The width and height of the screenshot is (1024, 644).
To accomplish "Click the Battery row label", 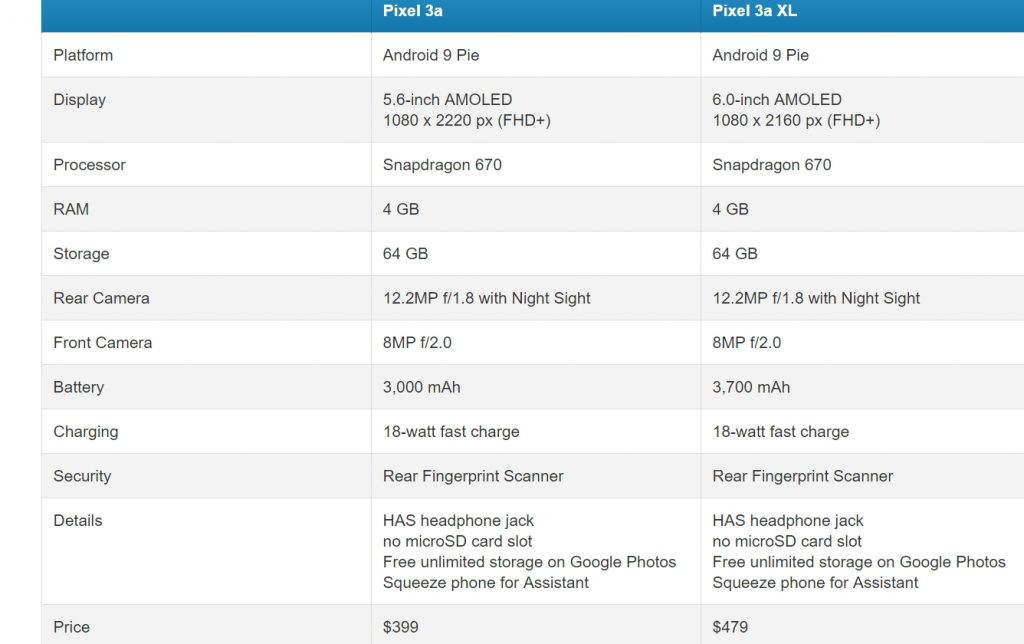I will 78,387.
